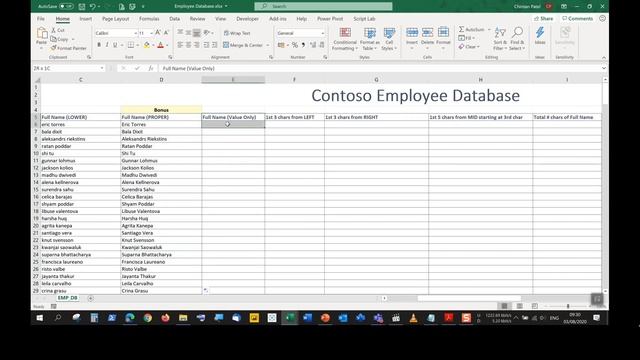This screenshot has width=640, height=360.
Task: Apply the yellow Fill Color bucket
Action: tap(147, 45)
